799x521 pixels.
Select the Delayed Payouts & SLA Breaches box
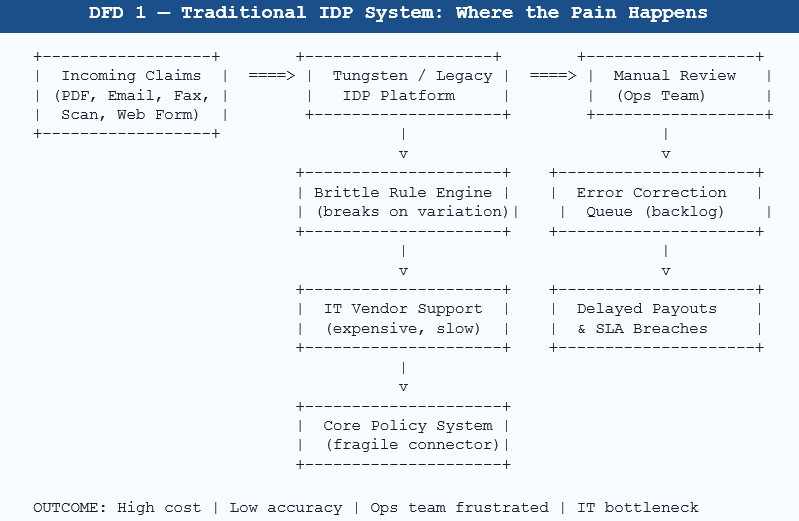(x=657, y=318)
